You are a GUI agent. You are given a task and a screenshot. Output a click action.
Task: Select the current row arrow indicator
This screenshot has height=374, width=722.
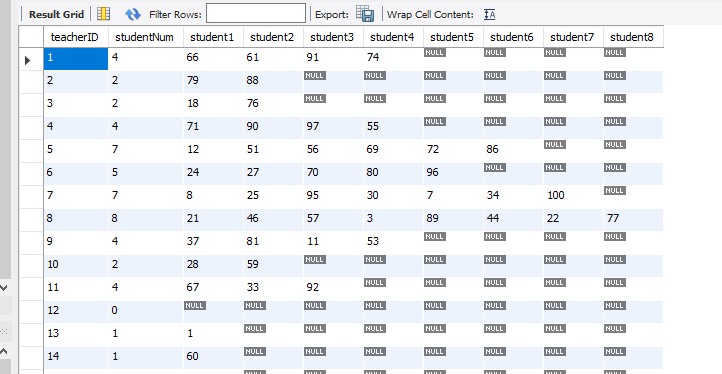(28, 60)
